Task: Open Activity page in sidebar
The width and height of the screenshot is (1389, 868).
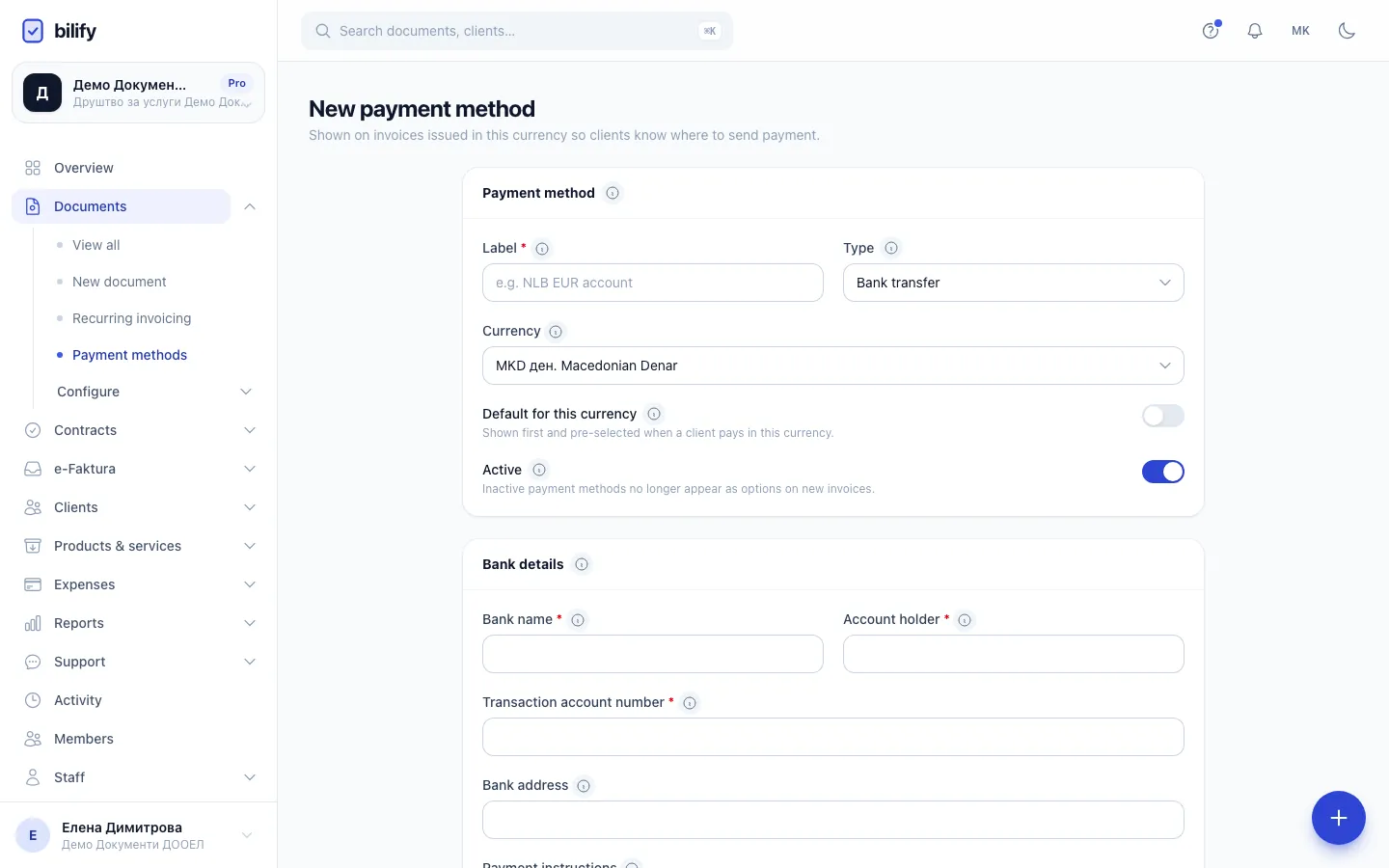Action: click(x=139, y=700)
